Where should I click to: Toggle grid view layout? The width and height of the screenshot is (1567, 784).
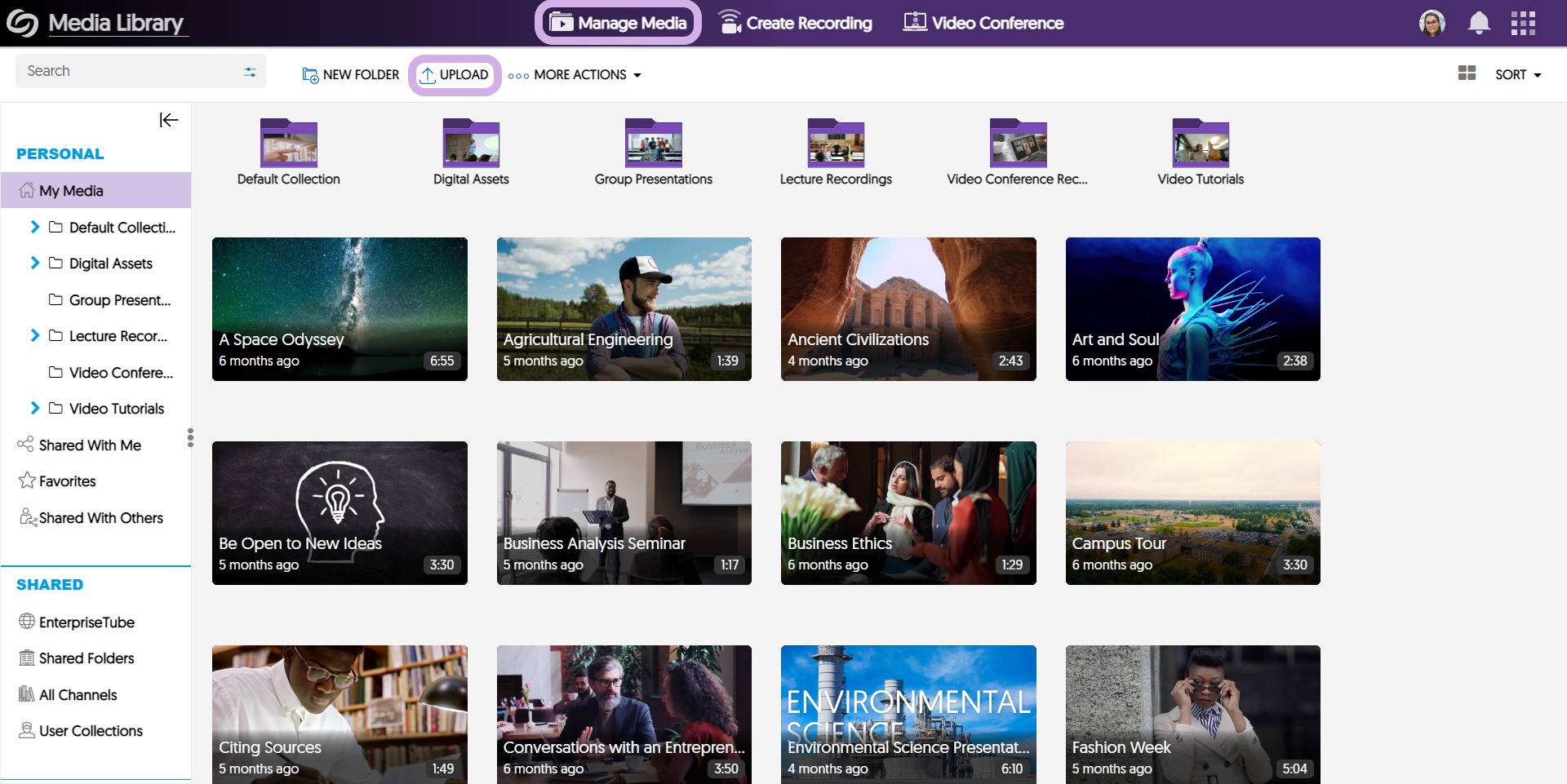point(1467,73)
